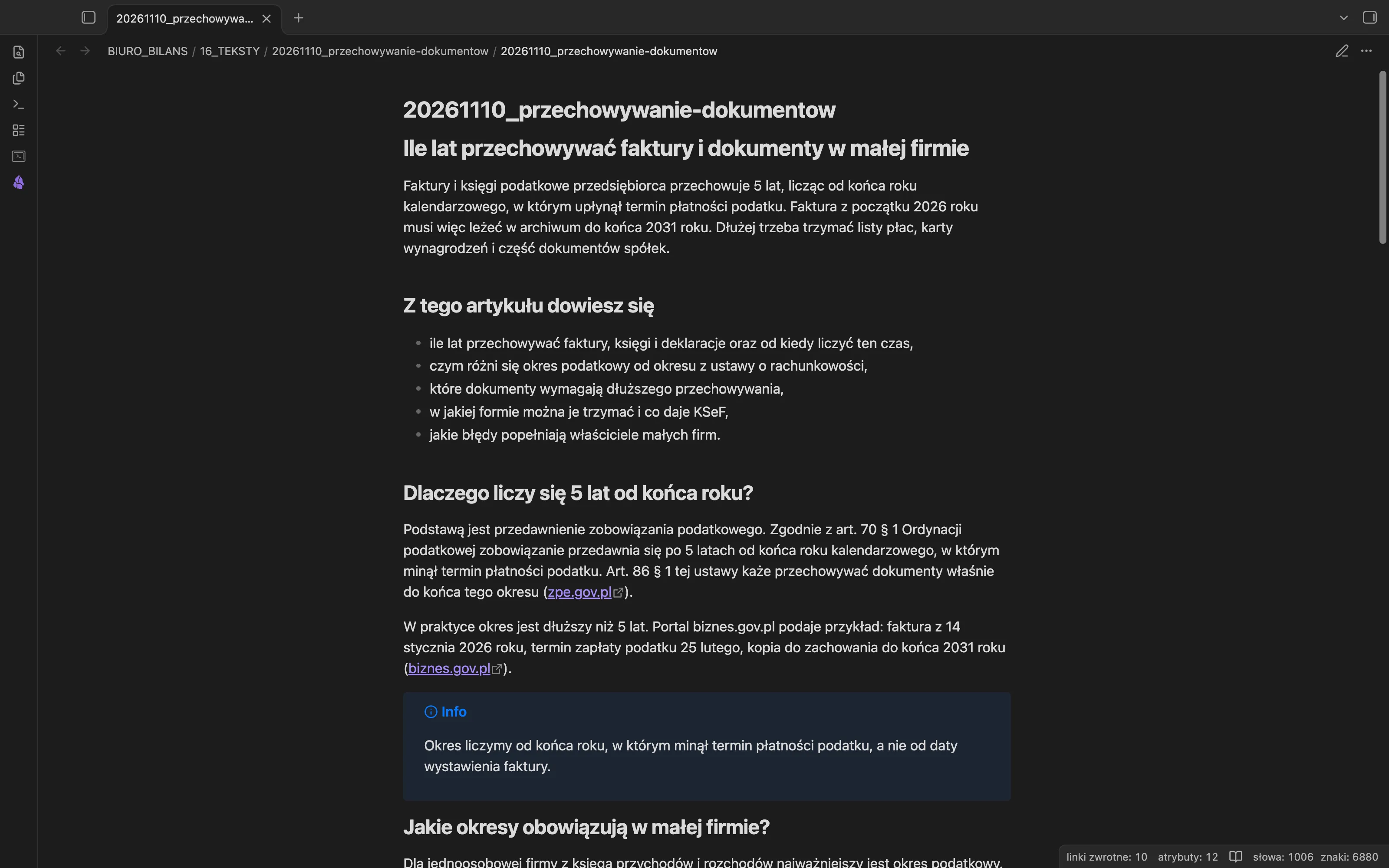Click the note title 20261110_przechowywanie-dokumentow

tap(619, 110)
